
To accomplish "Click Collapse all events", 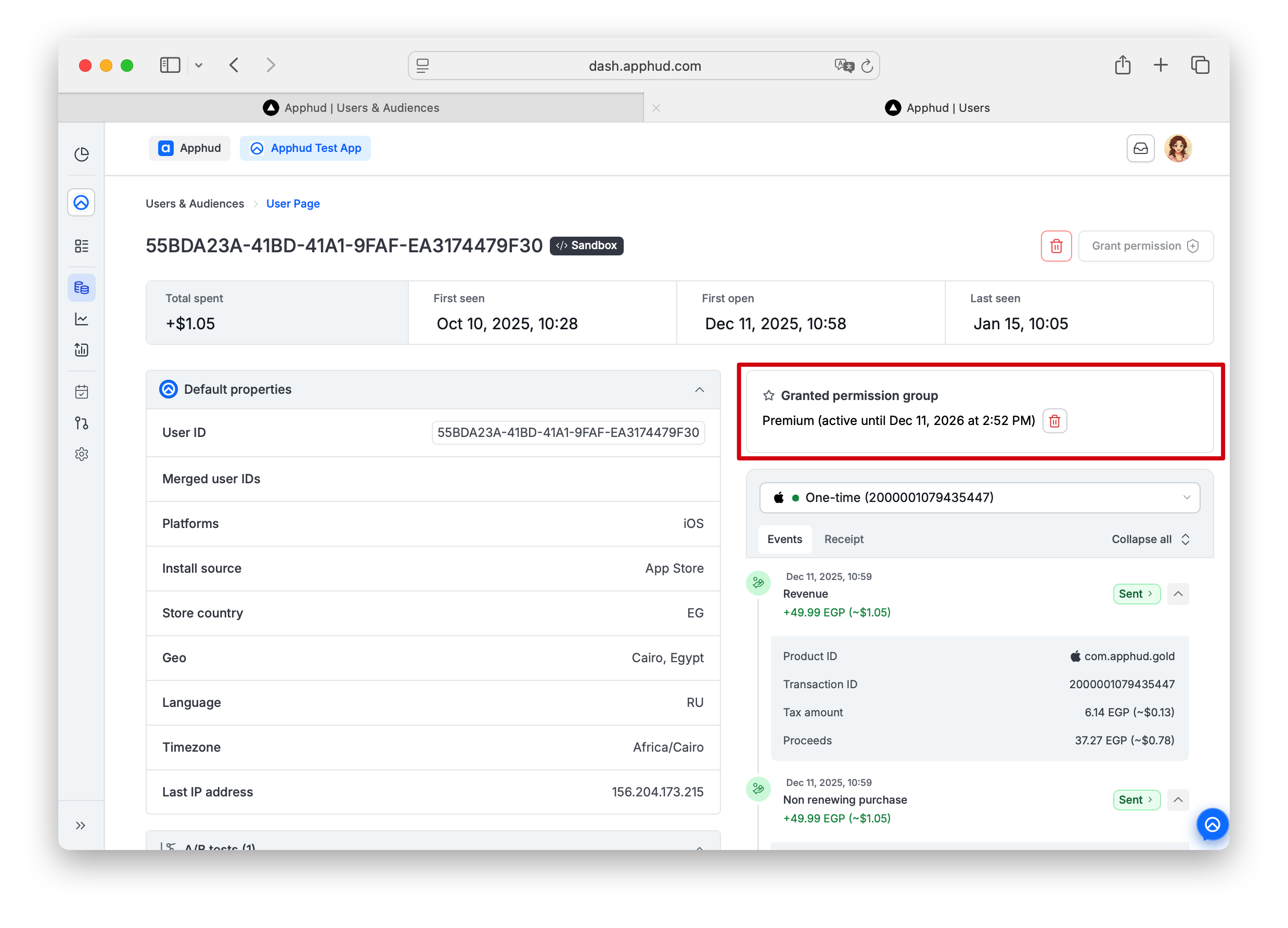I will click(x=1150, y=539).
